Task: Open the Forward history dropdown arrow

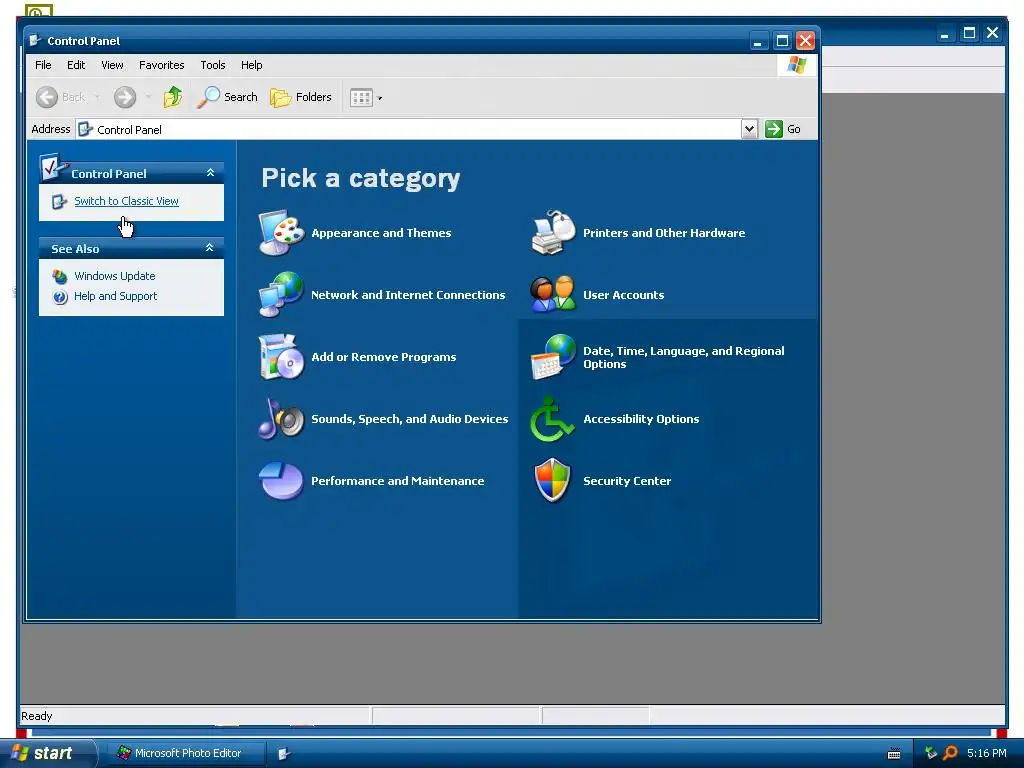Action: [x=148, y=97]
